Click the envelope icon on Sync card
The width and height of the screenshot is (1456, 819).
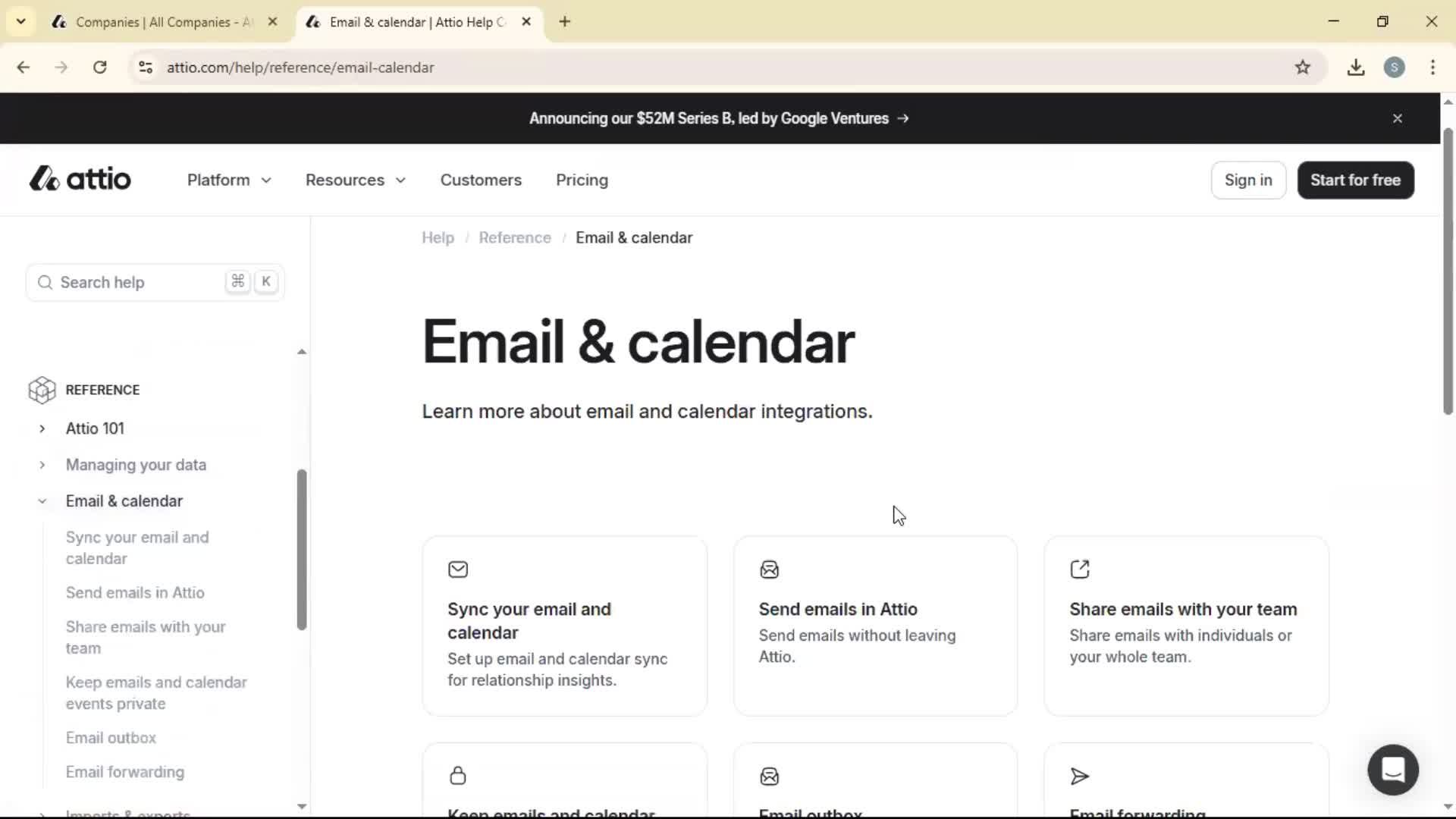point(458,569)
